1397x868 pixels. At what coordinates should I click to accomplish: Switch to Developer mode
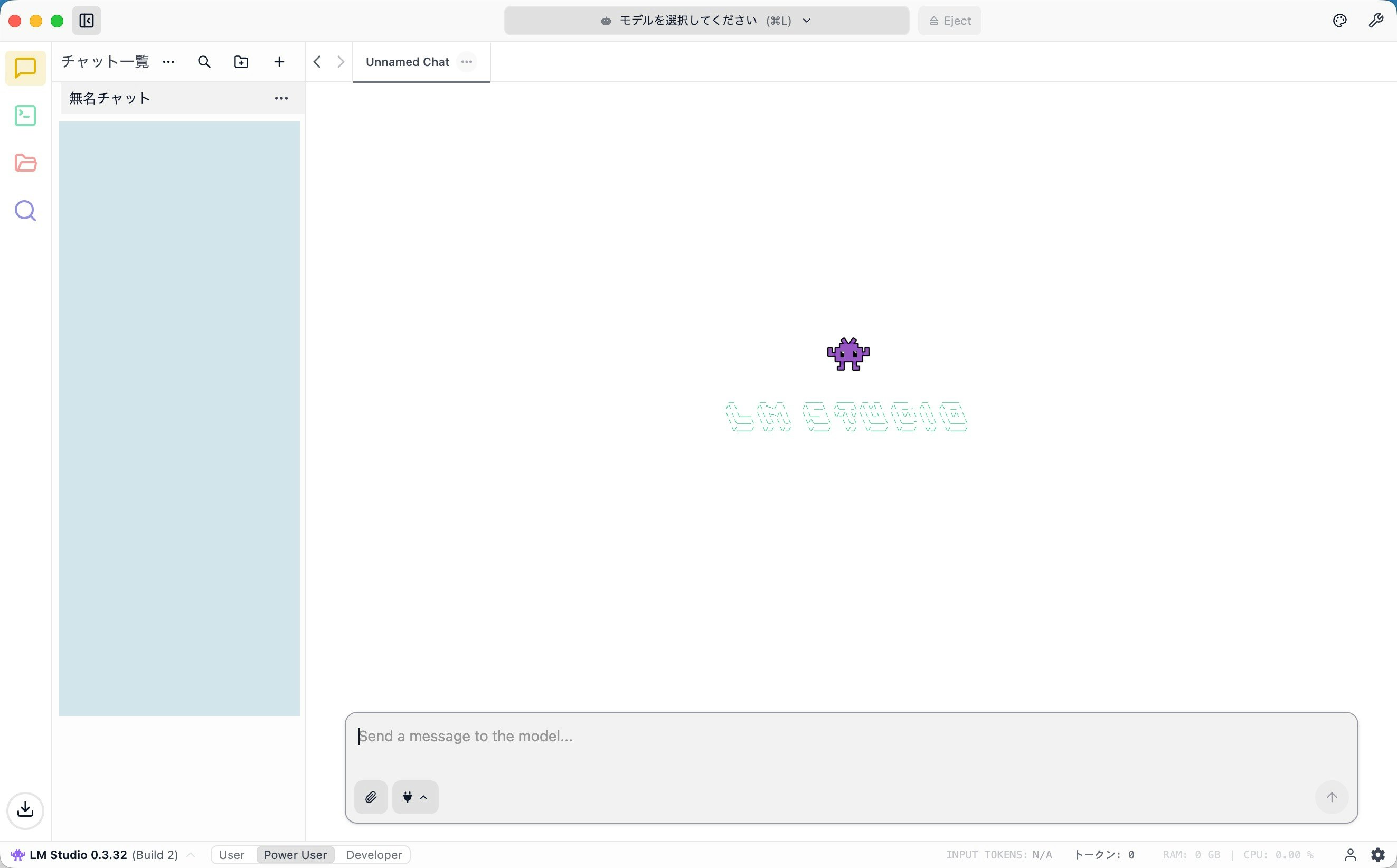coord(374,855)
